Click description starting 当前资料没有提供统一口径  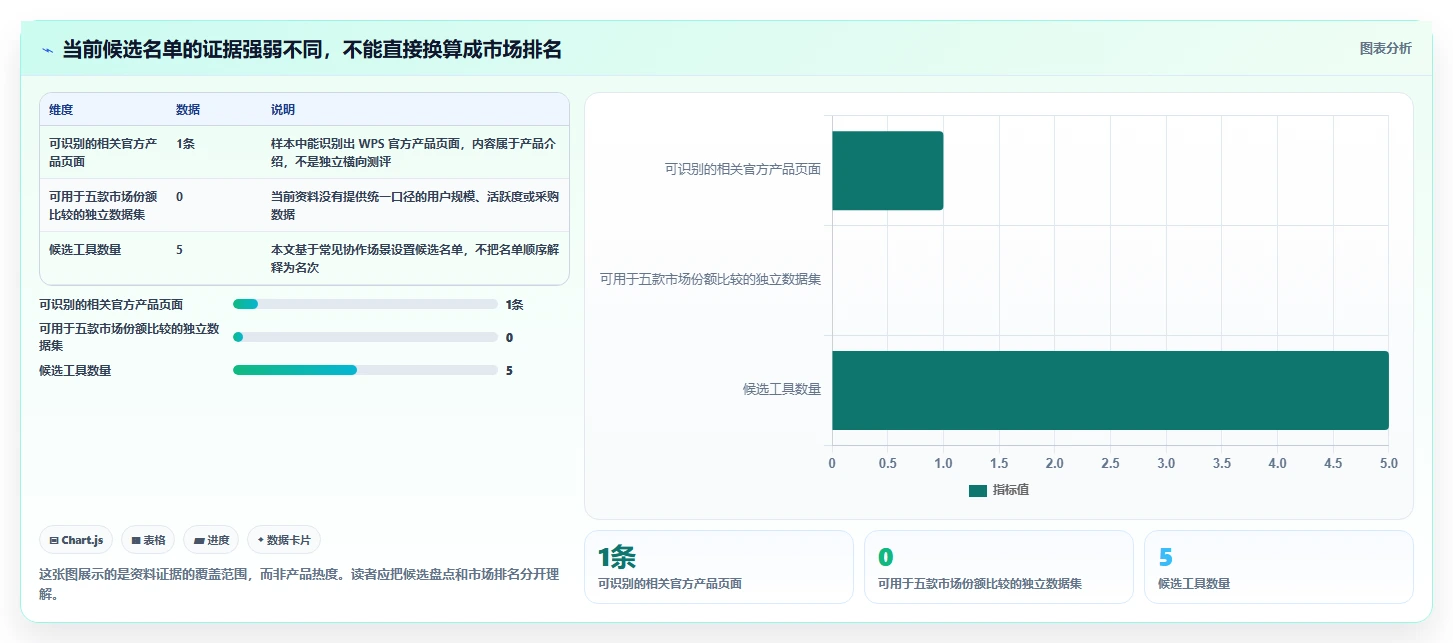coord(414,205)
